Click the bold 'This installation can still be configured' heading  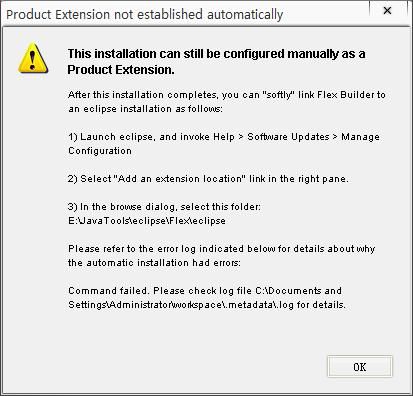(217, 54)
